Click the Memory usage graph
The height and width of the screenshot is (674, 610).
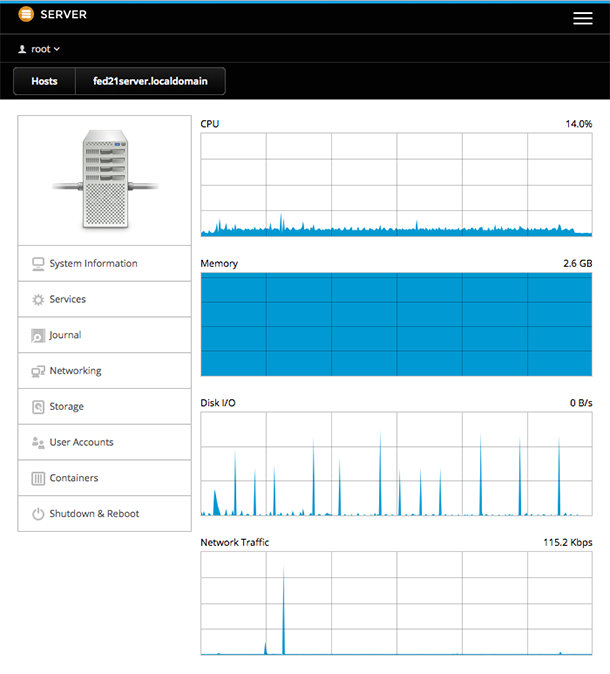point(396,324)
